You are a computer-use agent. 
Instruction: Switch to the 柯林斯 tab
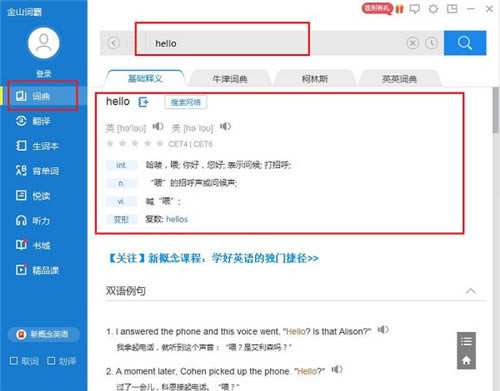315,79
